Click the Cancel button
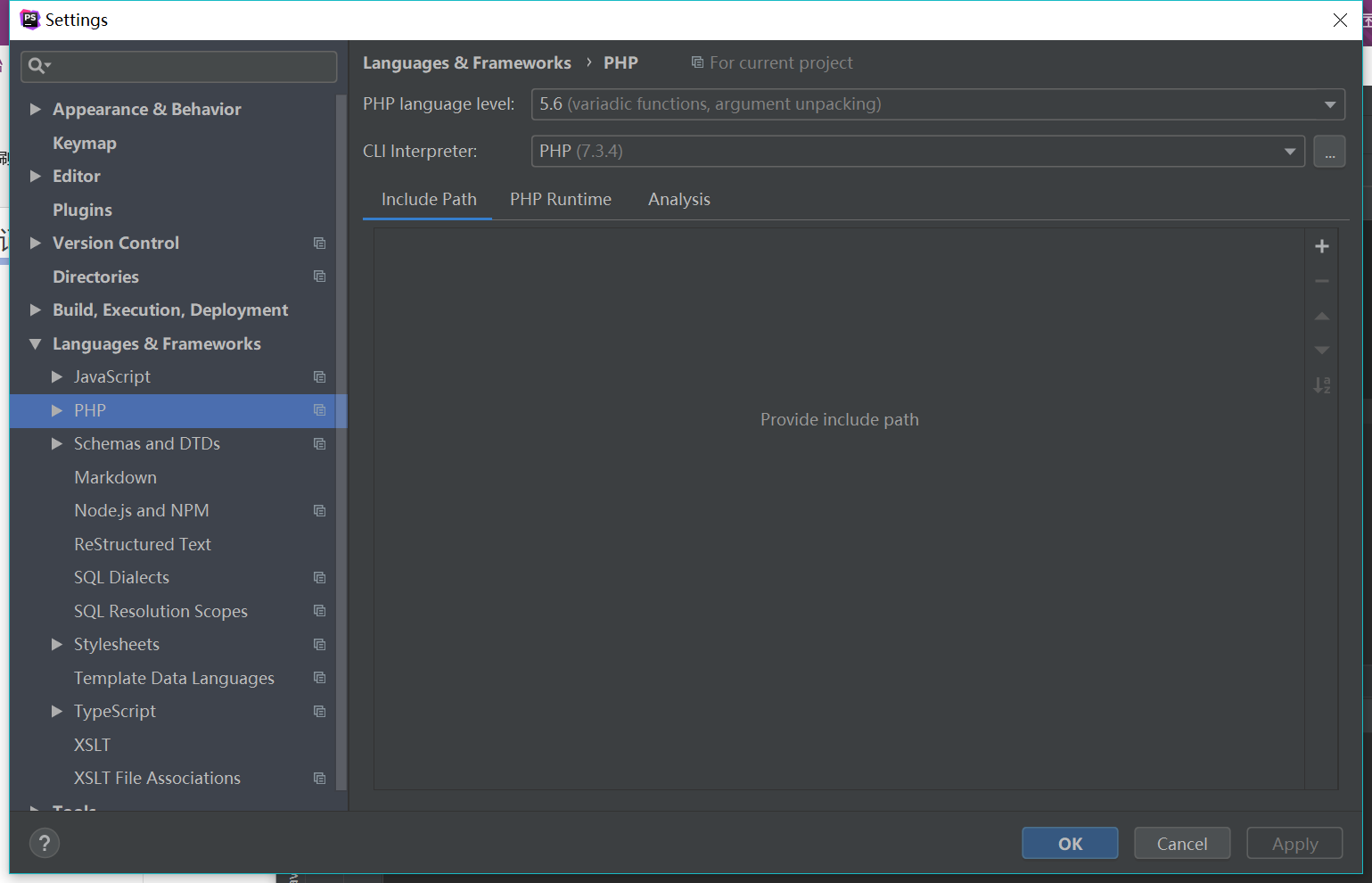Image resolution: width=1372 pixels, height=883 pixels. point(1182,843)
